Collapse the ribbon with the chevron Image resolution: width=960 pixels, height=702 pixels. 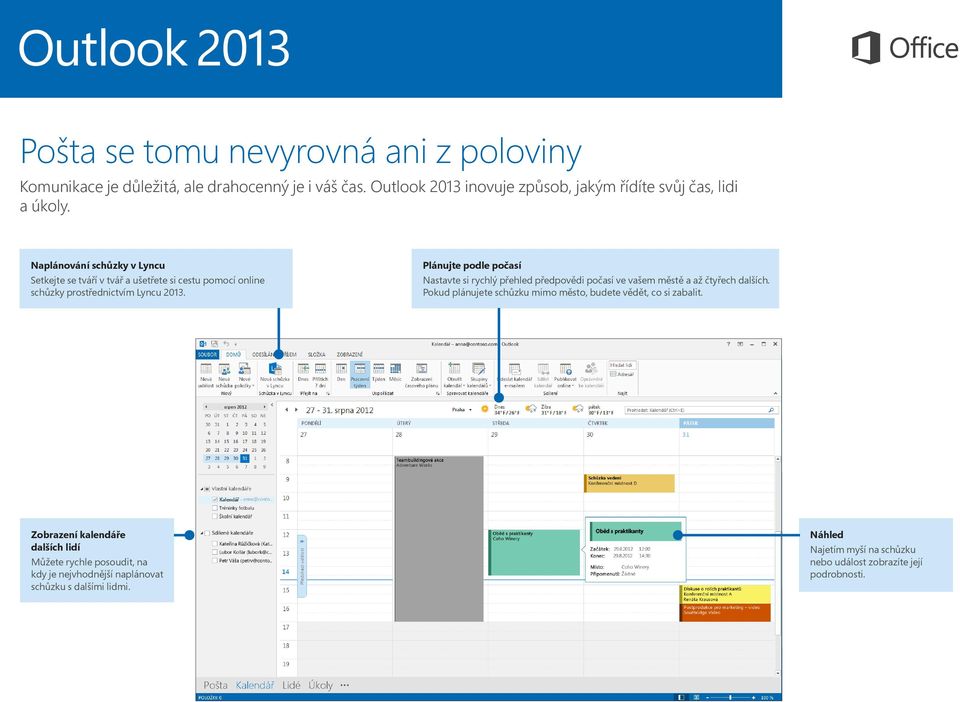click(x=775, y=394)
